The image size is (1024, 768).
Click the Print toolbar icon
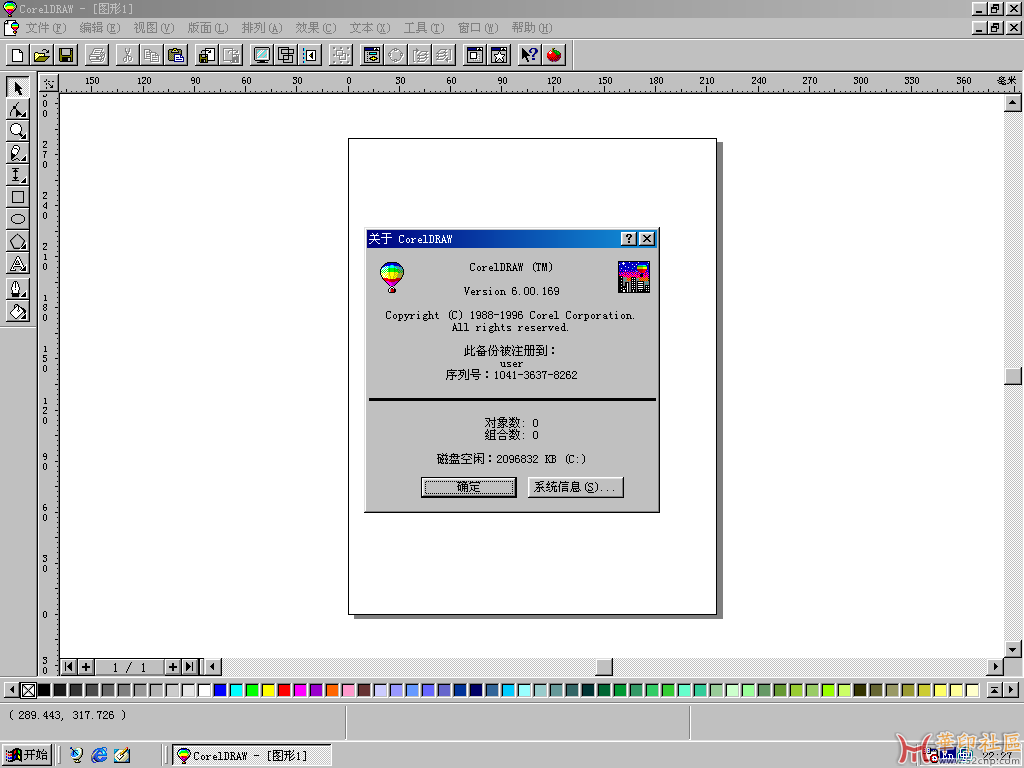97,56
